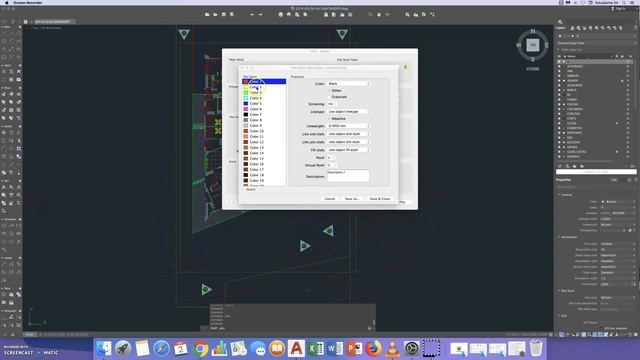Open the Linetype dropdown

[349, 112]
